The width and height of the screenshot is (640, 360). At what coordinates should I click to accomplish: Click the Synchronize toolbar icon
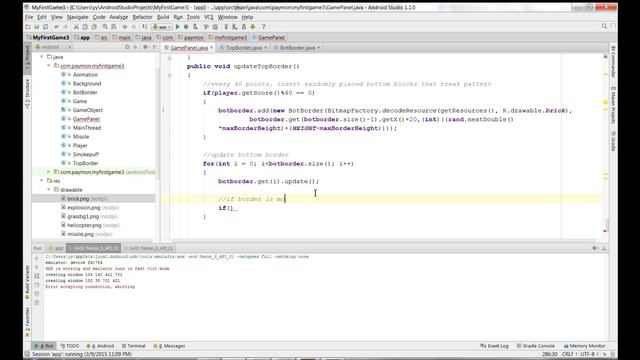coord(46,27)
